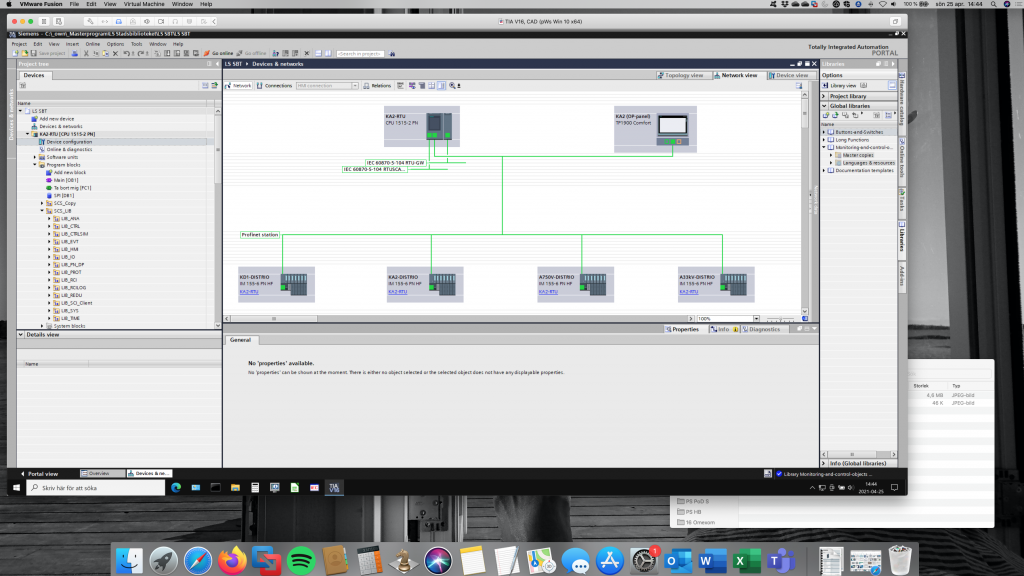This screenshot has height=576, width=1024.
Task: Collapse the LS SBT project root node
Action: 20,111
